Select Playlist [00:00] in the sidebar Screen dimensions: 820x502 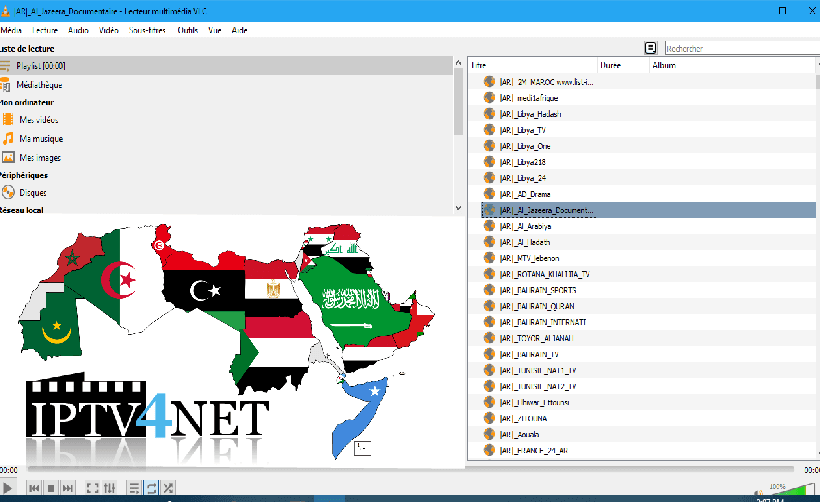pyautogui.click(x=226, y=66)
